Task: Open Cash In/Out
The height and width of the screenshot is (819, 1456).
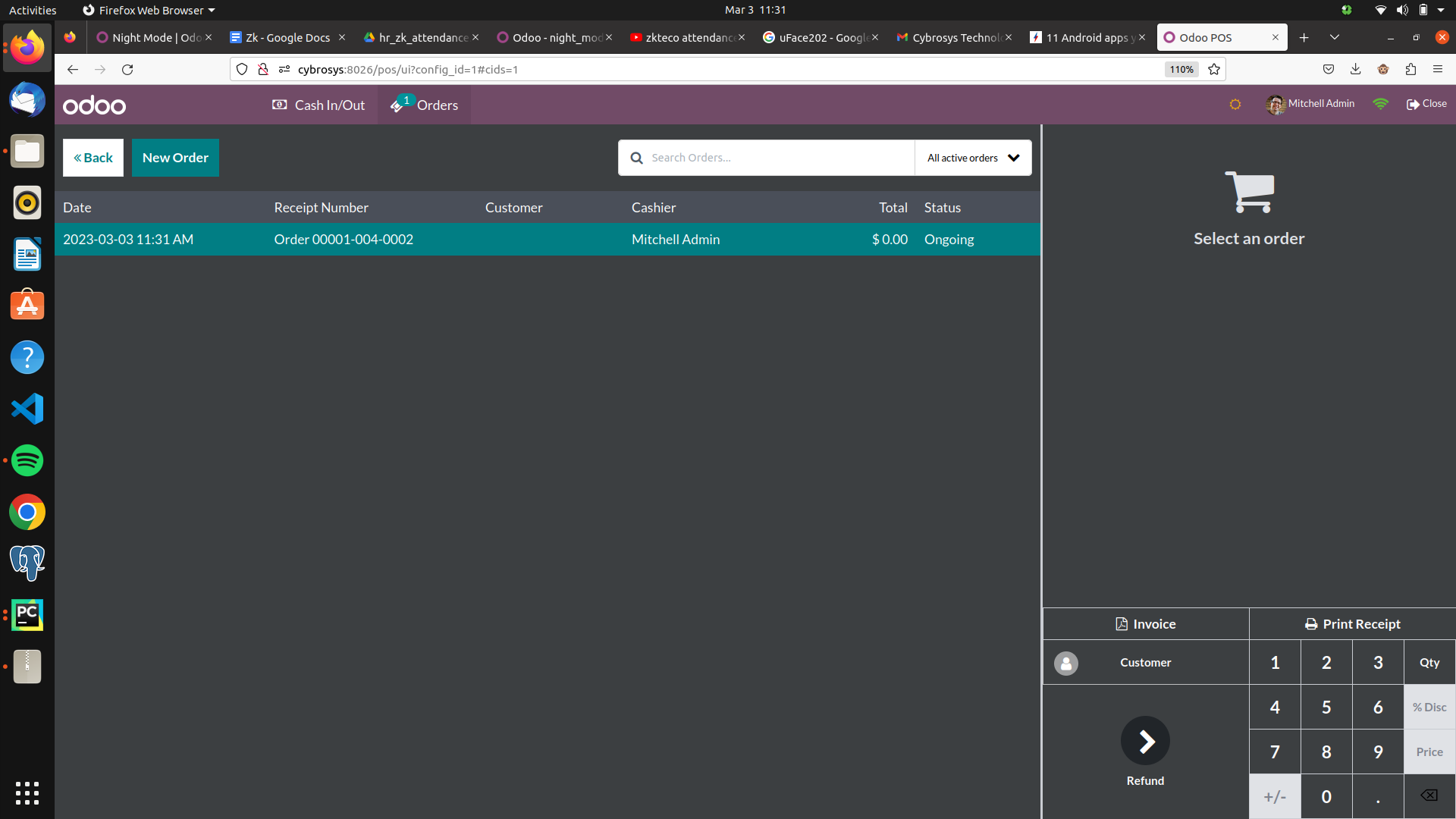Action: [x=318, y=105]
